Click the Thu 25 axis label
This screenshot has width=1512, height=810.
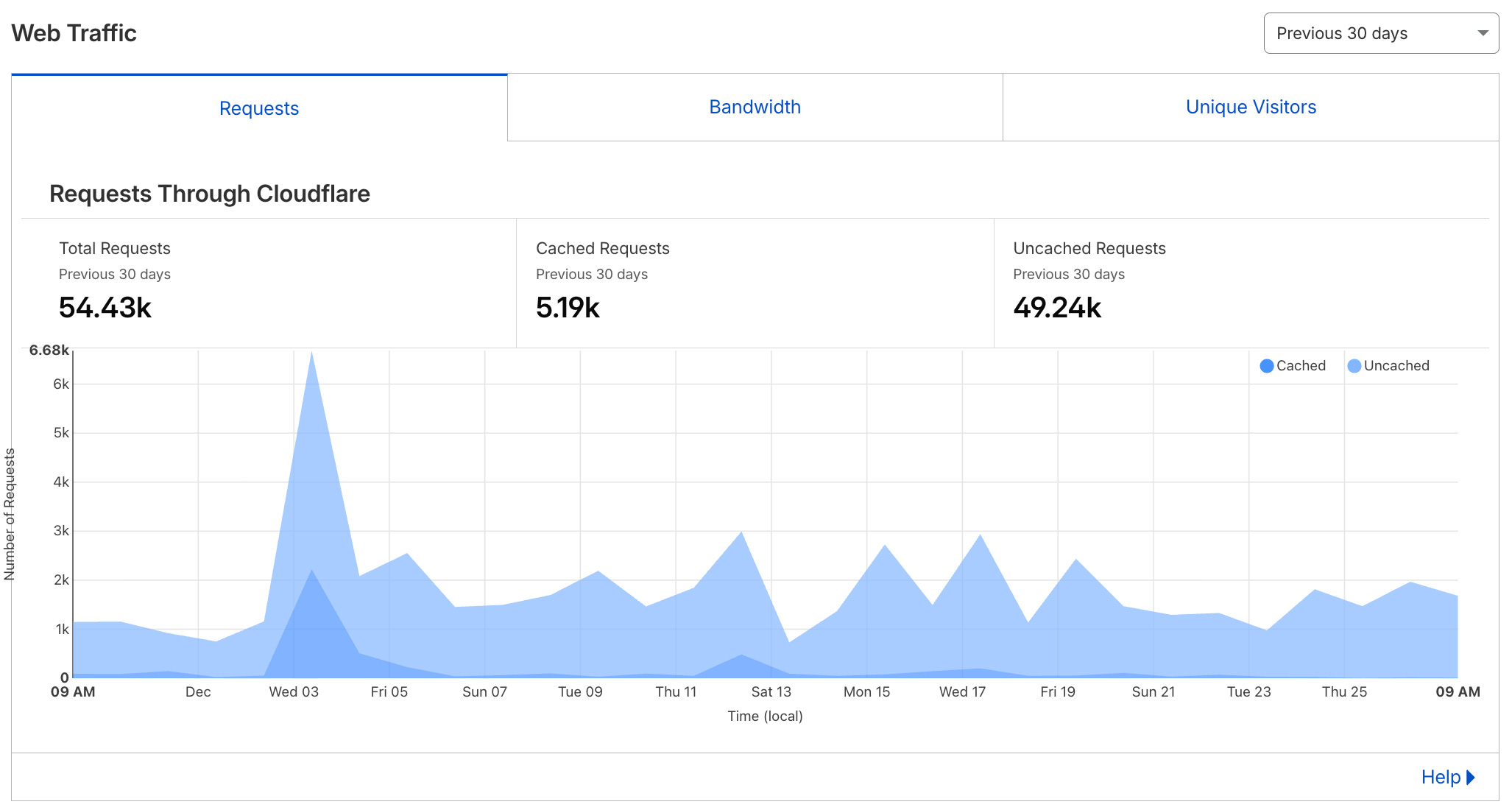(x=1344, y=691)
